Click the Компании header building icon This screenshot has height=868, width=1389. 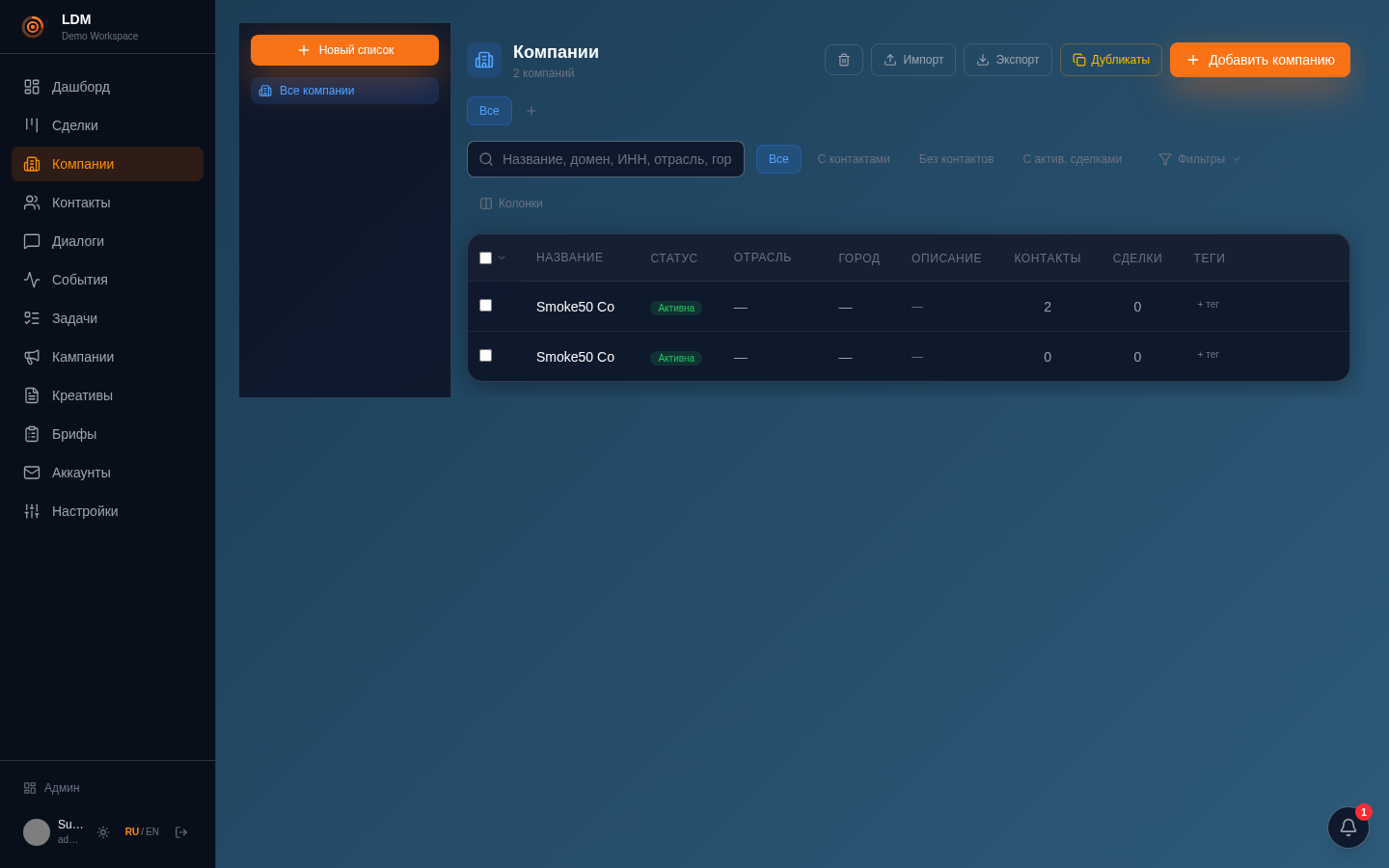coord(484,60)
